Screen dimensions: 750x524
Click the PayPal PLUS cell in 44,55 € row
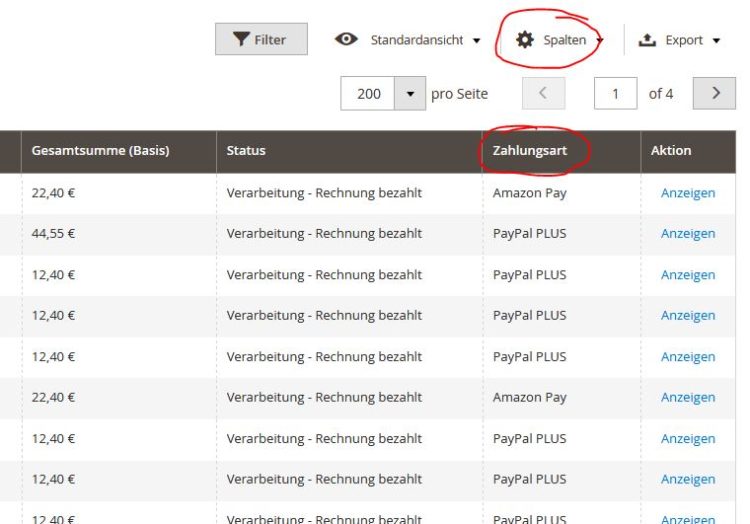pyautogui.click(x=529, y=234)
